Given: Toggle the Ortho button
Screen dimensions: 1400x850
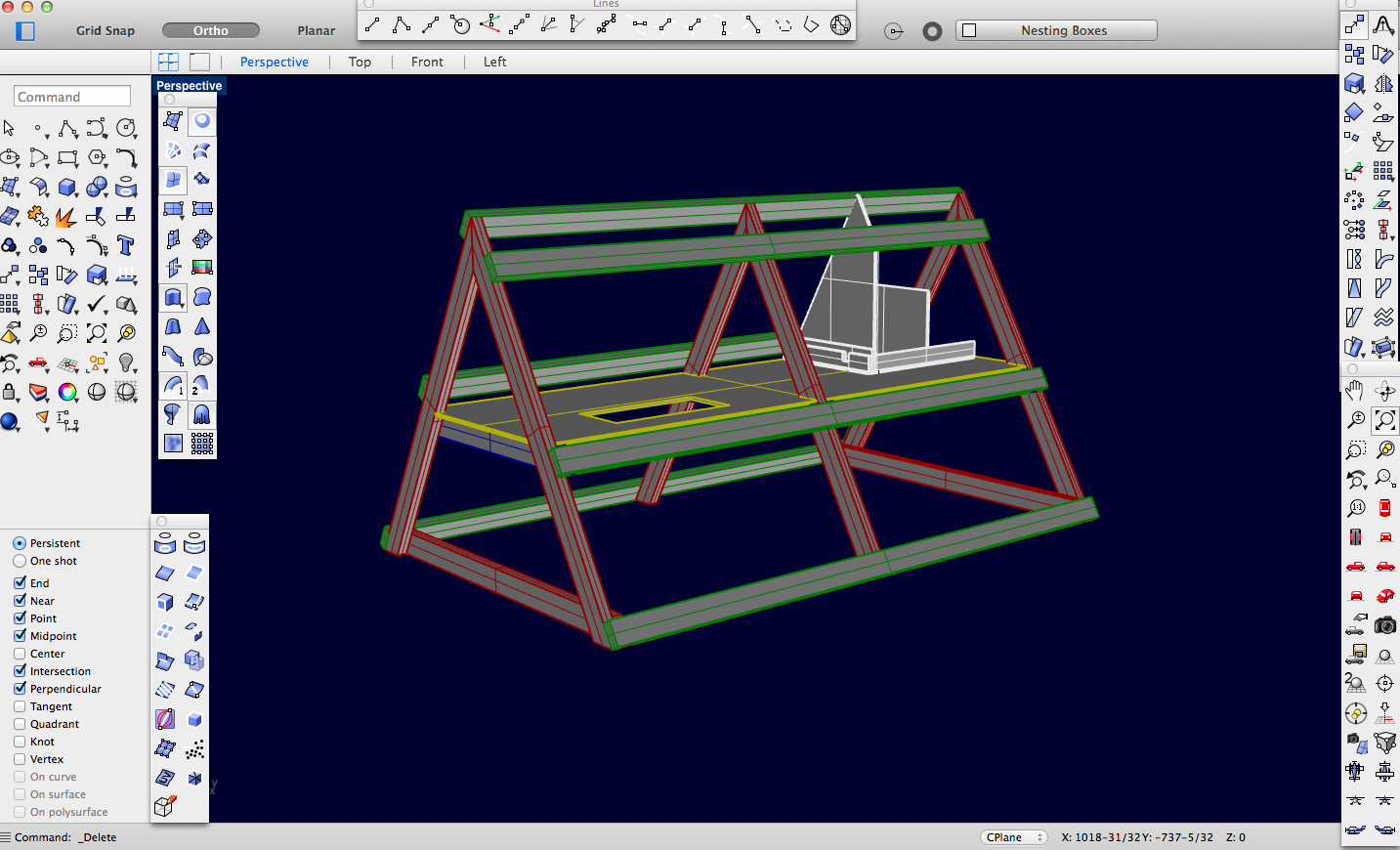Looking at the screenshot, I should tap(211, 30).
